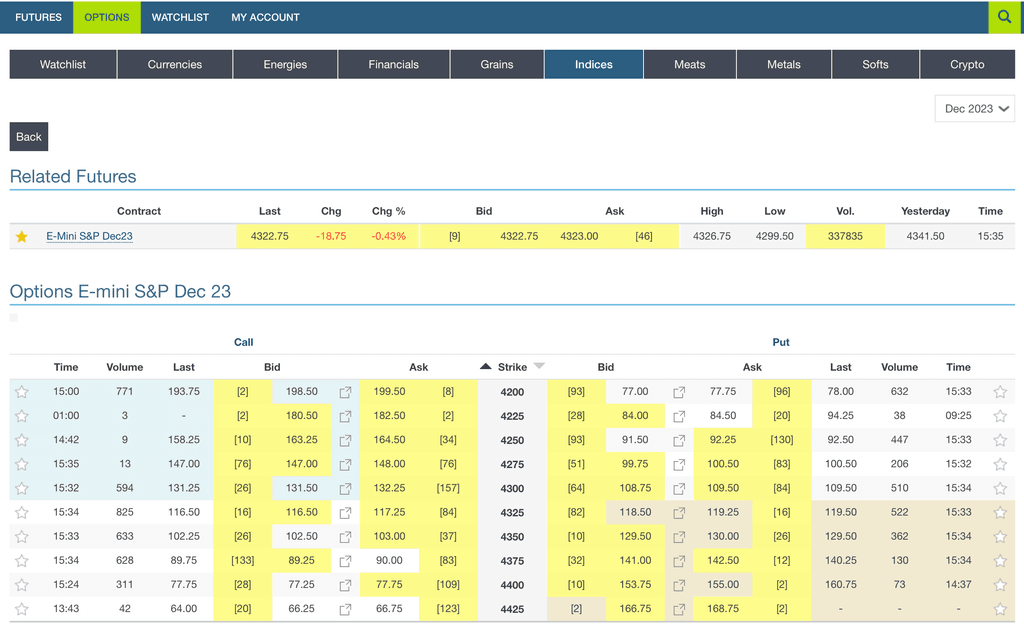Open external link icon for 4400 call
1024x624 pixels.
tap(345, 585)
